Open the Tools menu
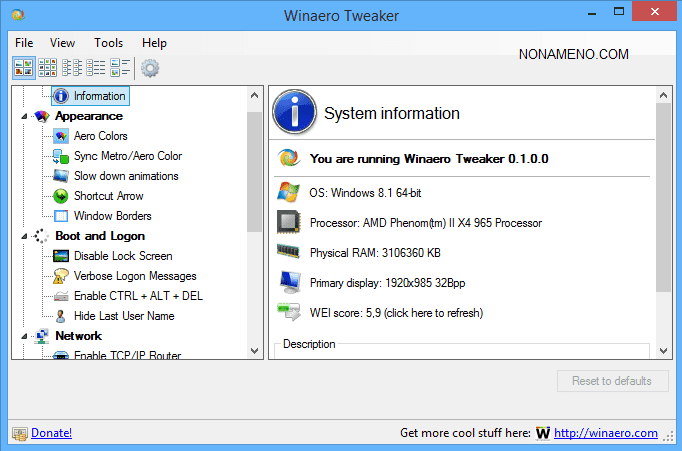Viewport: 682px width, 451px height. click(x=108, y=43)
